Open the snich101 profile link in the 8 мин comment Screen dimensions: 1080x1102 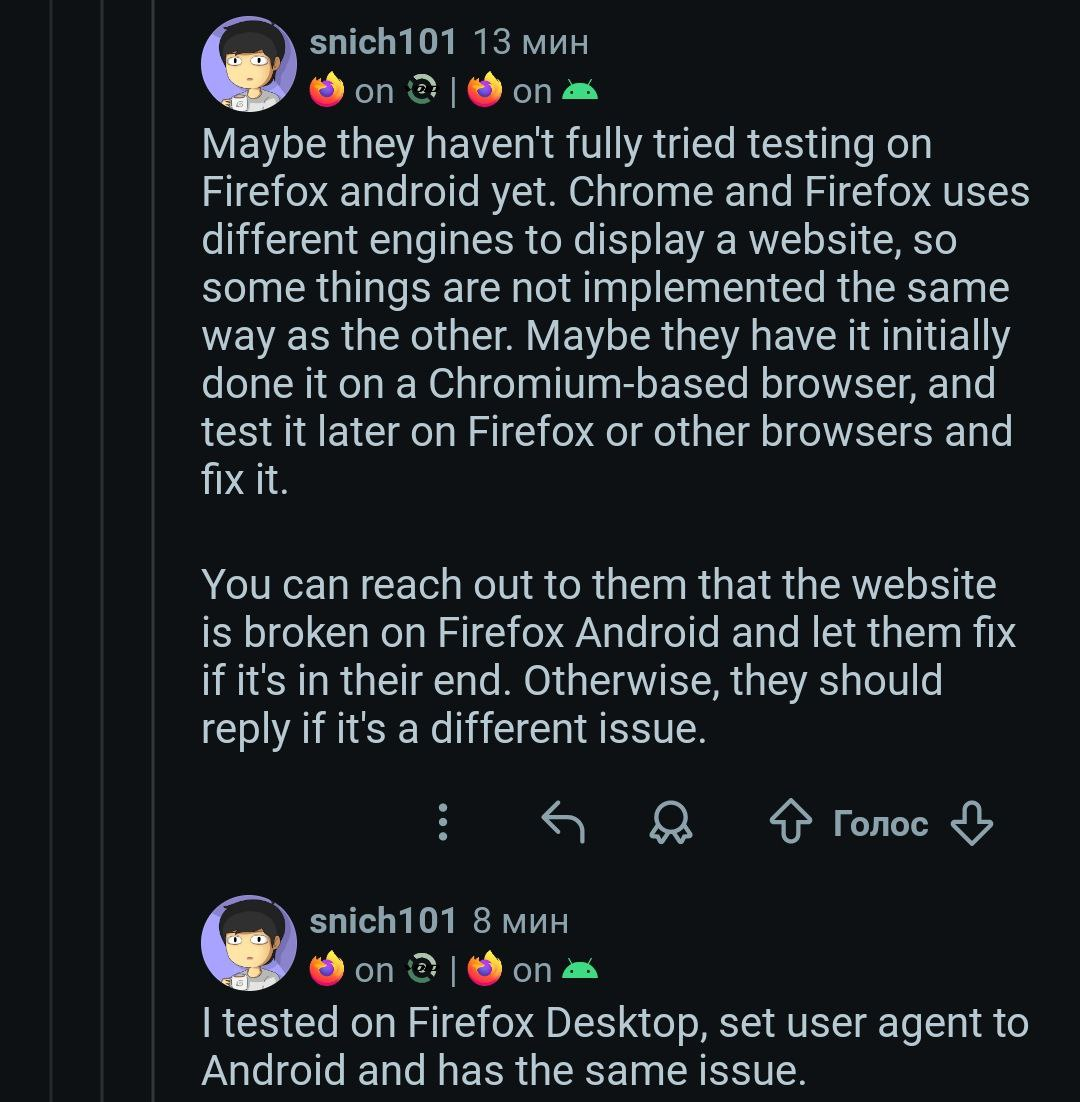pos(383,920)
